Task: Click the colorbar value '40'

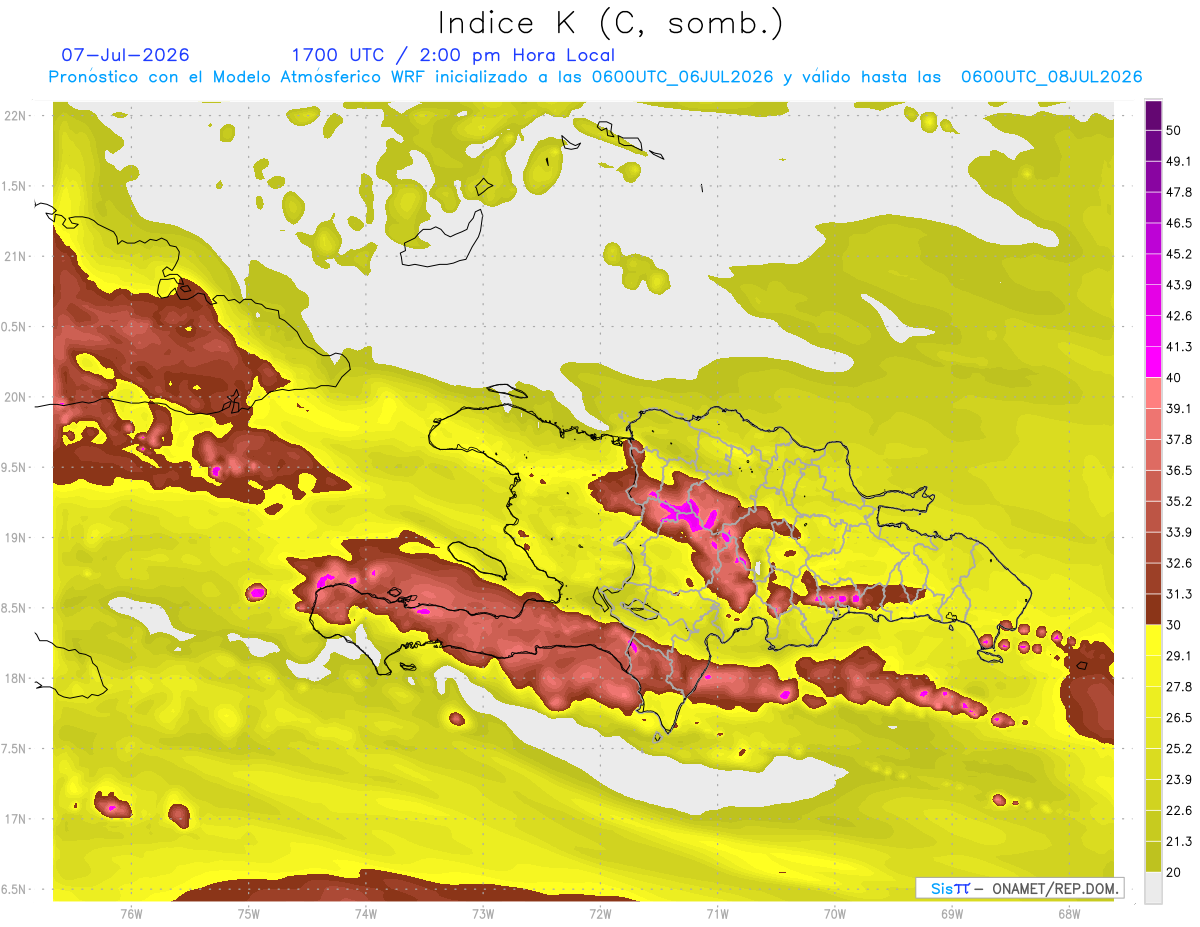Action: click(x=1174, y=377)
